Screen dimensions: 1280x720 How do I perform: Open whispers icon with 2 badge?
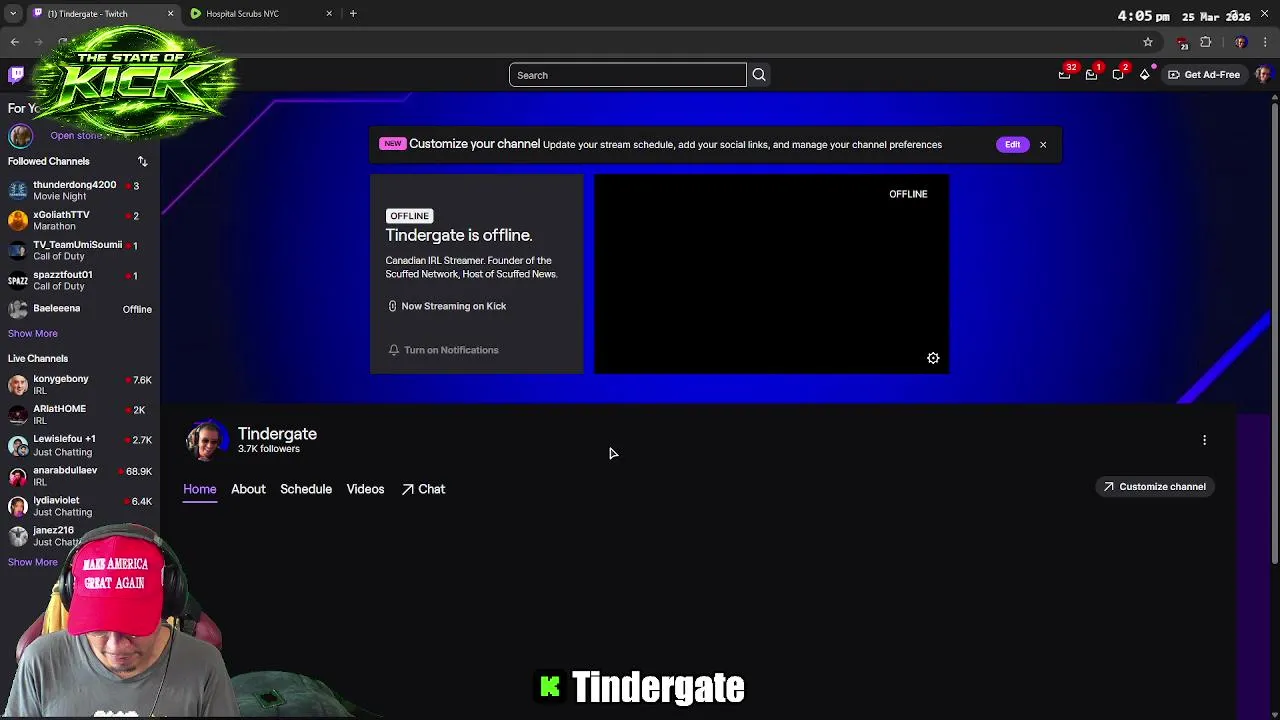pos(1119,74)
